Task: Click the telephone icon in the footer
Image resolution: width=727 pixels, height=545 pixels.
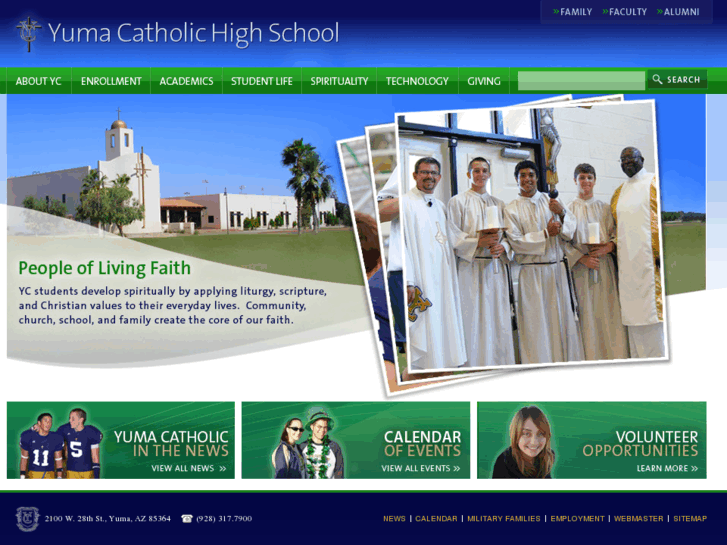Action: 187,519
